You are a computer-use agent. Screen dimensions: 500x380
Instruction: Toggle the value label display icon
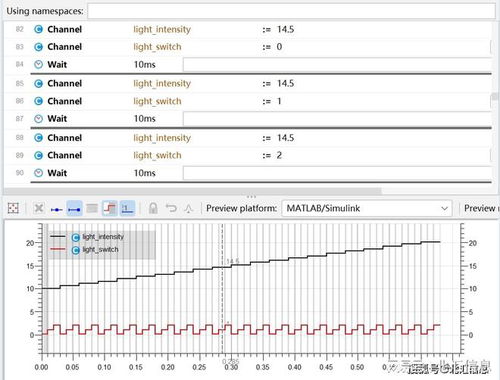point(127,208)
